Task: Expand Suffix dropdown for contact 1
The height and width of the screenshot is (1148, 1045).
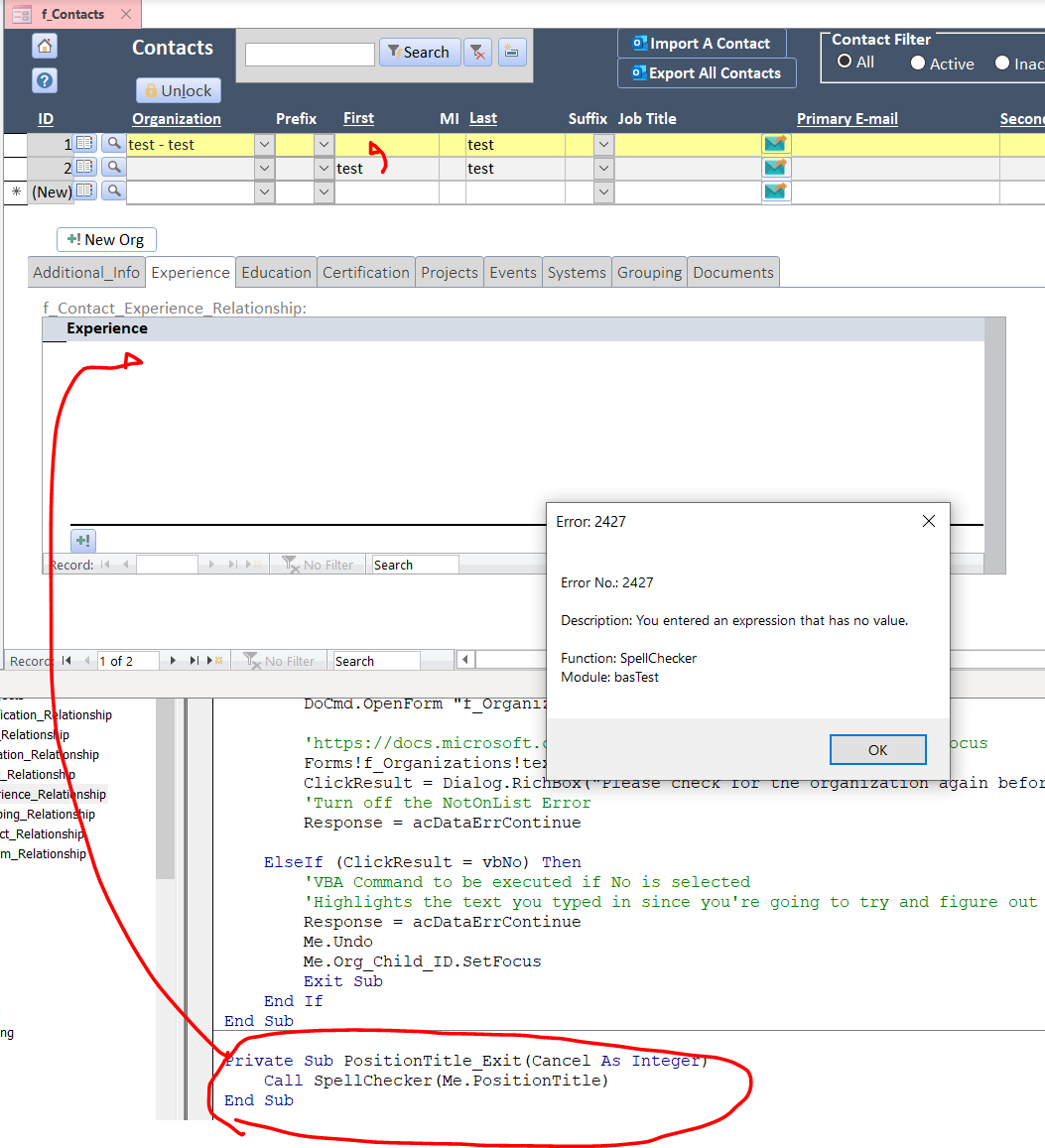Action: tap(603, 144)
